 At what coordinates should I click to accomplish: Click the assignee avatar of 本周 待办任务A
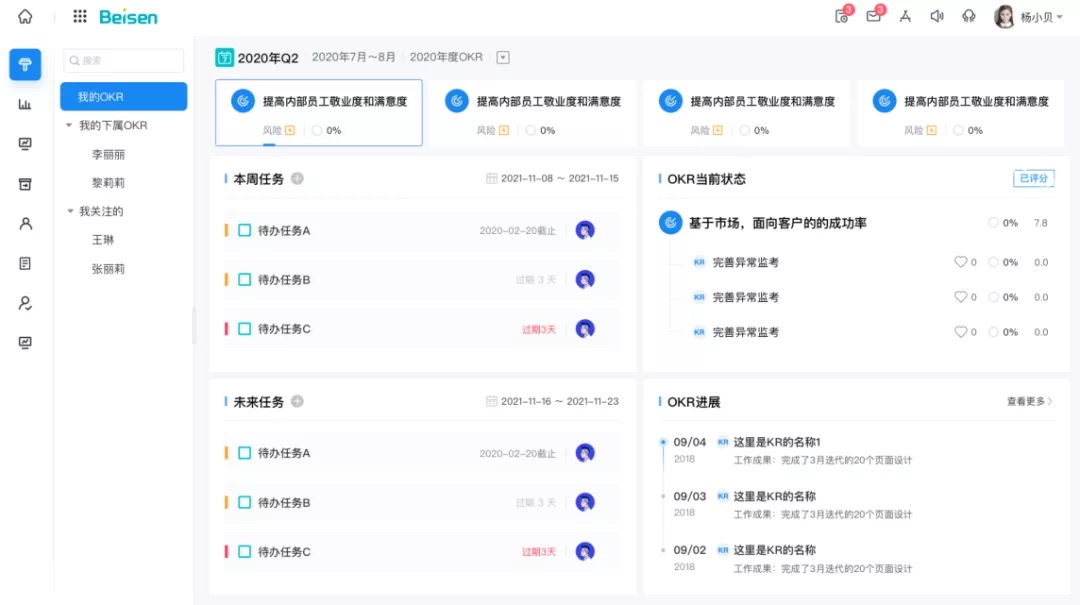(585, 230)
